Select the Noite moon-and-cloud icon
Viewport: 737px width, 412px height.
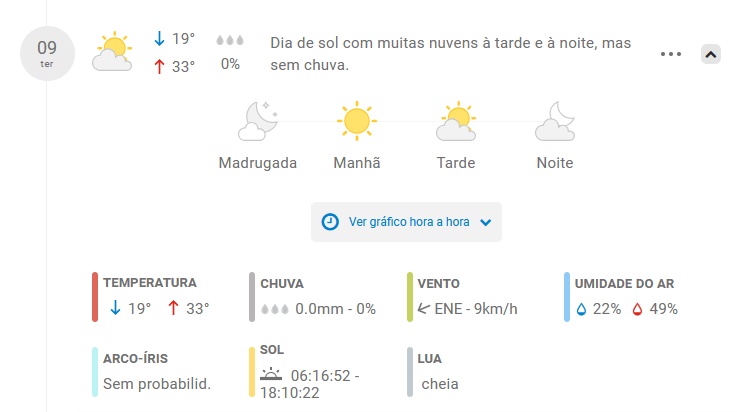tap(555, 121)
